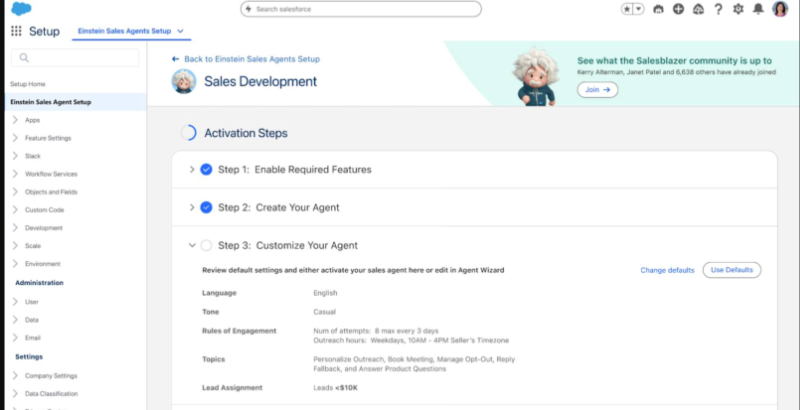Screen dimensions: 800x410
Task: Toggle the Step 2 completed checkmark
Action: pos(206,208)
